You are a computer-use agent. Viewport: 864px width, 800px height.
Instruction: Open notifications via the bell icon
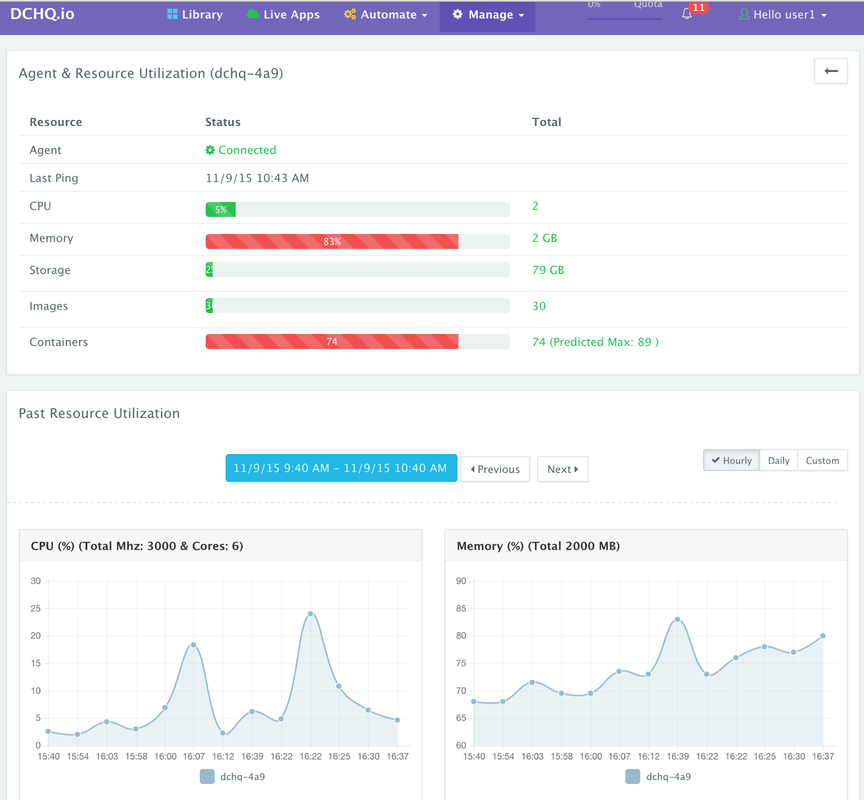687,13
